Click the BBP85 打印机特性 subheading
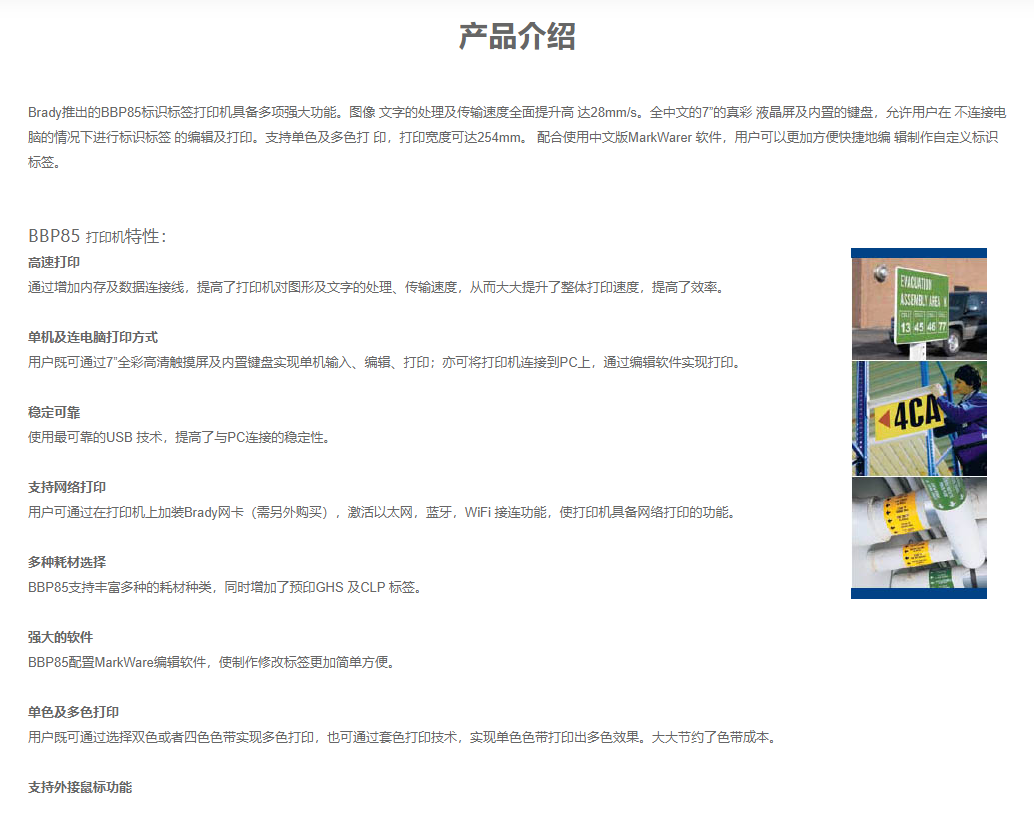 [97, 236]
